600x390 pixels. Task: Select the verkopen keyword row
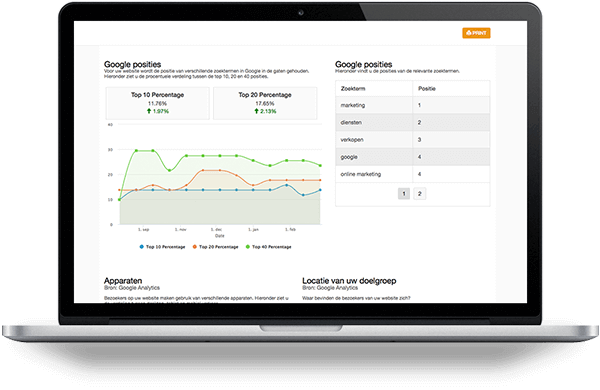pyautogui.click(x=412, y=140)
